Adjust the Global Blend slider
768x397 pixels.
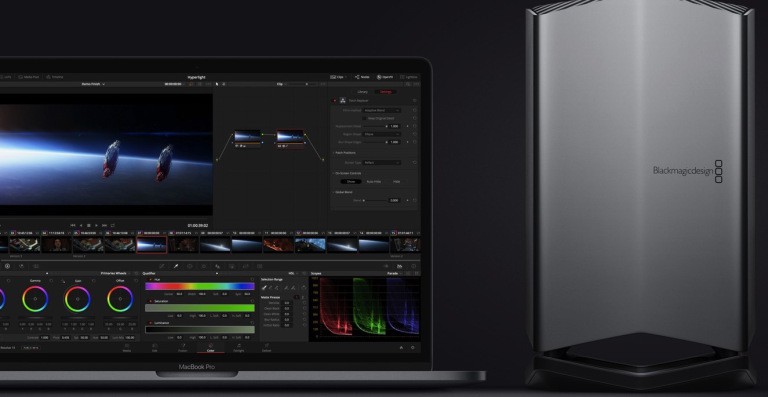tap(375, 201)
